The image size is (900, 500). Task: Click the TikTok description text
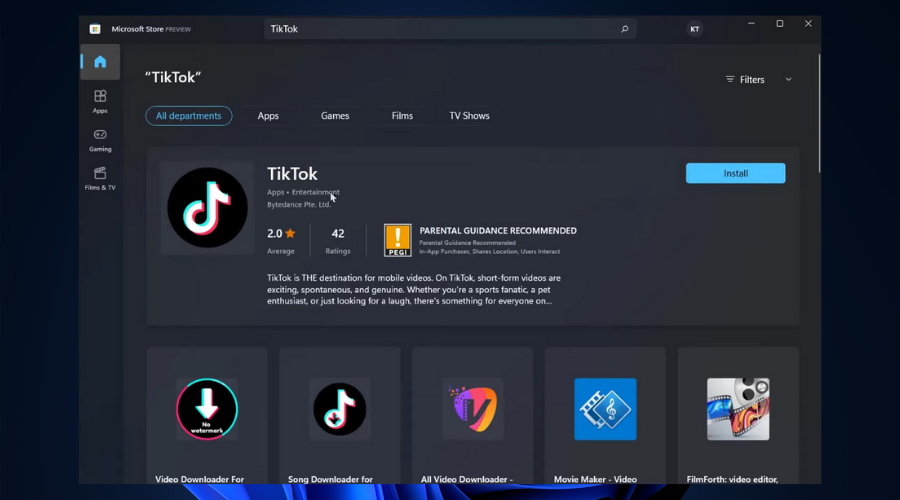click(x=414, y=289)
